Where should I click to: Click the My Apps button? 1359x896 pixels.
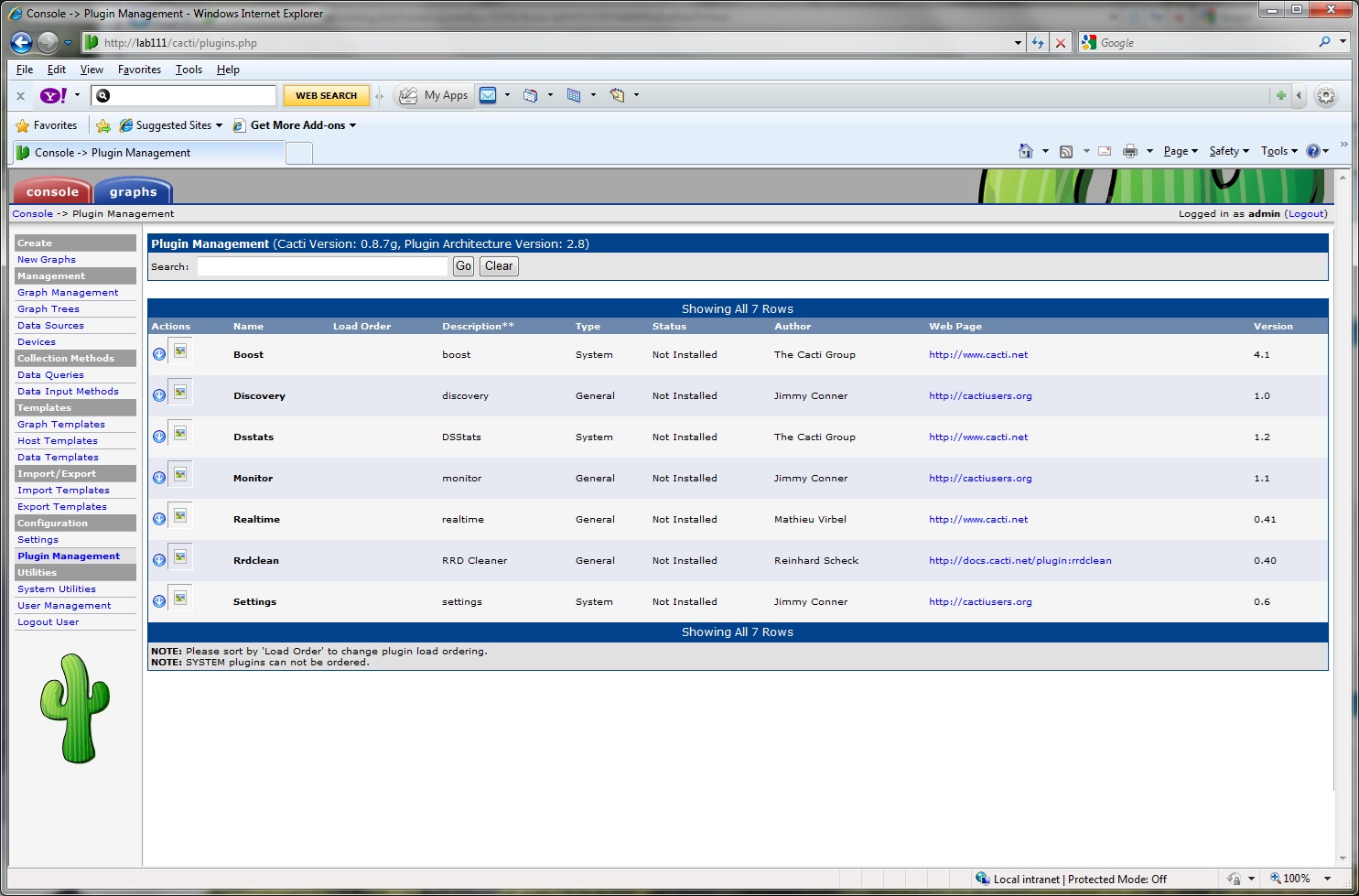click(434, 95)
